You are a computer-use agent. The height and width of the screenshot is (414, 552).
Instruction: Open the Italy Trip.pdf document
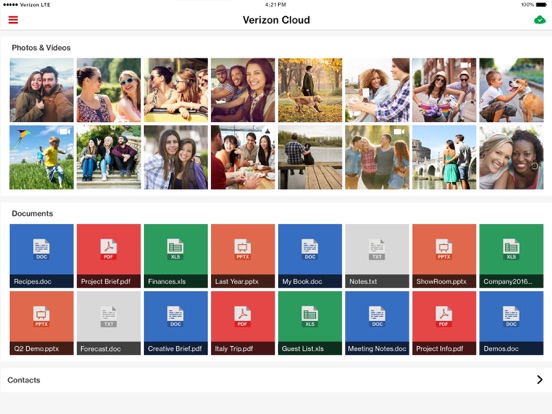[x=243, y=323]
